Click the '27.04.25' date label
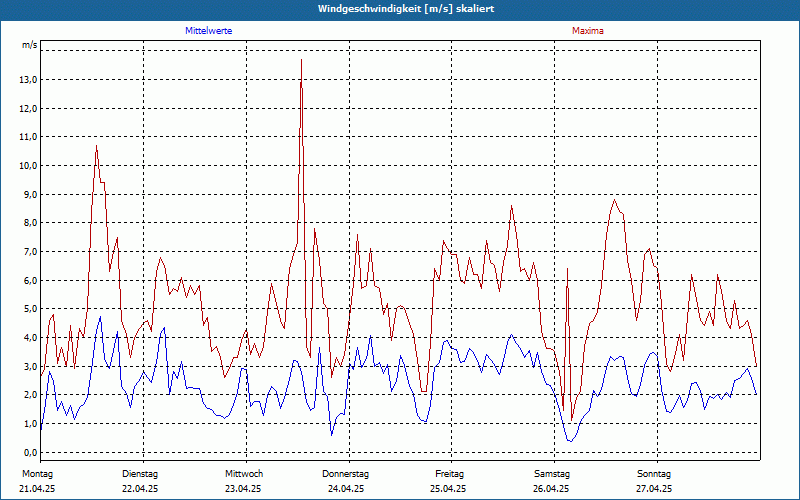800x500 pixels. [654, 489]
